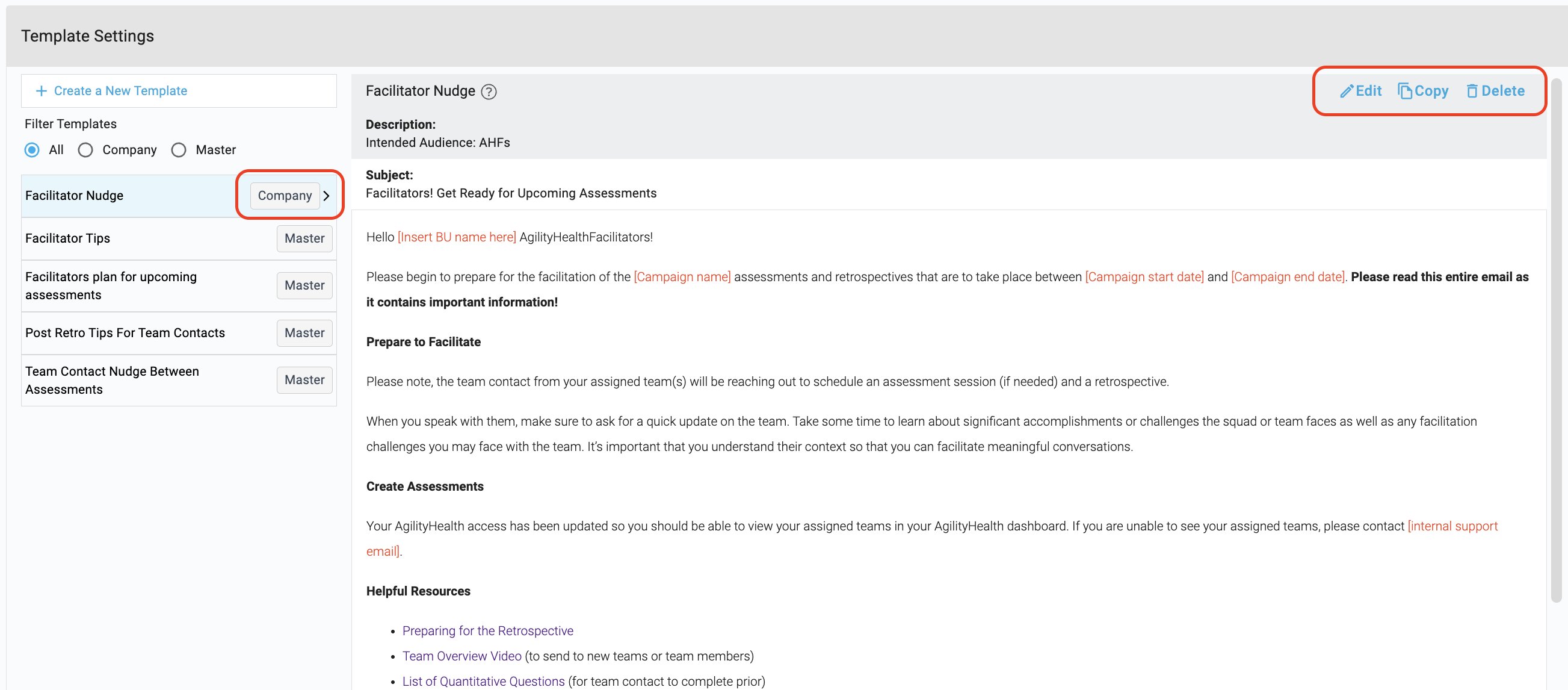Click the plus icon beside Create a New Template
1568x690 pixels.
pos(41,91)
